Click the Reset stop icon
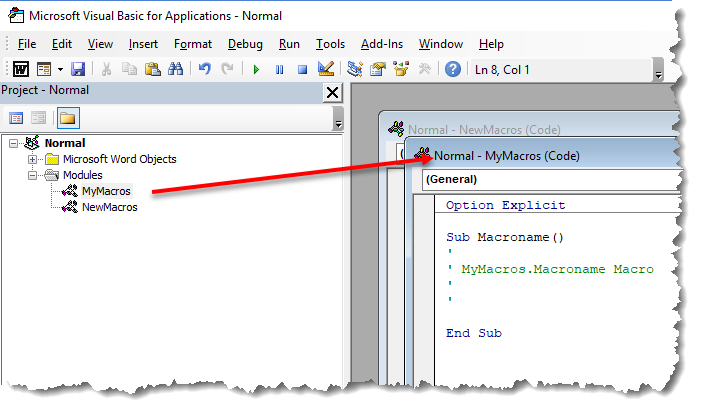Viewport: 701px width, 410px height. (303, 70)
